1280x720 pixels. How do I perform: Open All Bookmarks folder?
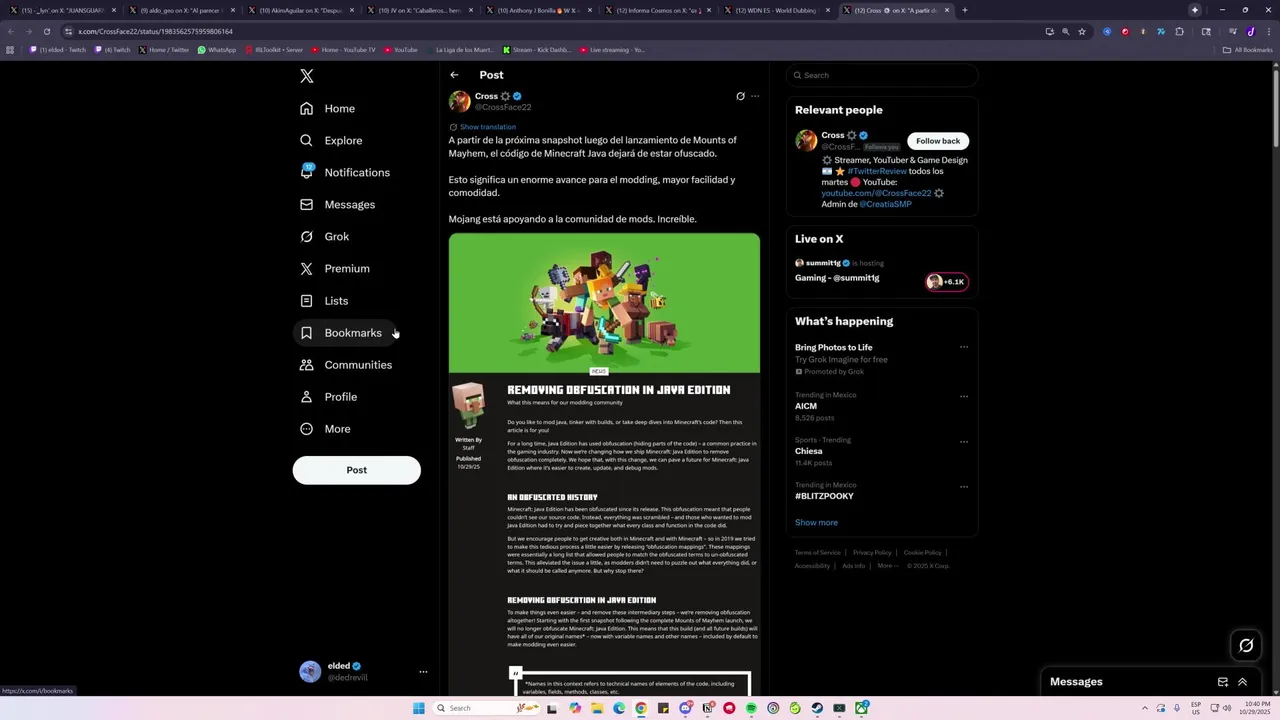[x=1247, y=49]
